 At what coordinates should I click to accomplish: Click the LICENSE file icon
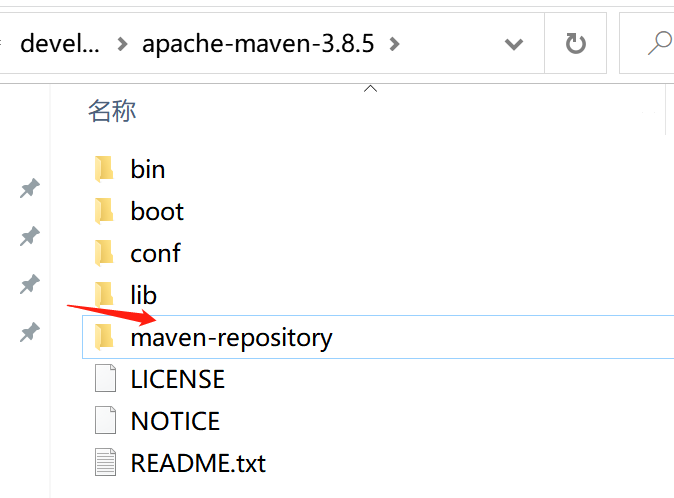coord(105,379)
